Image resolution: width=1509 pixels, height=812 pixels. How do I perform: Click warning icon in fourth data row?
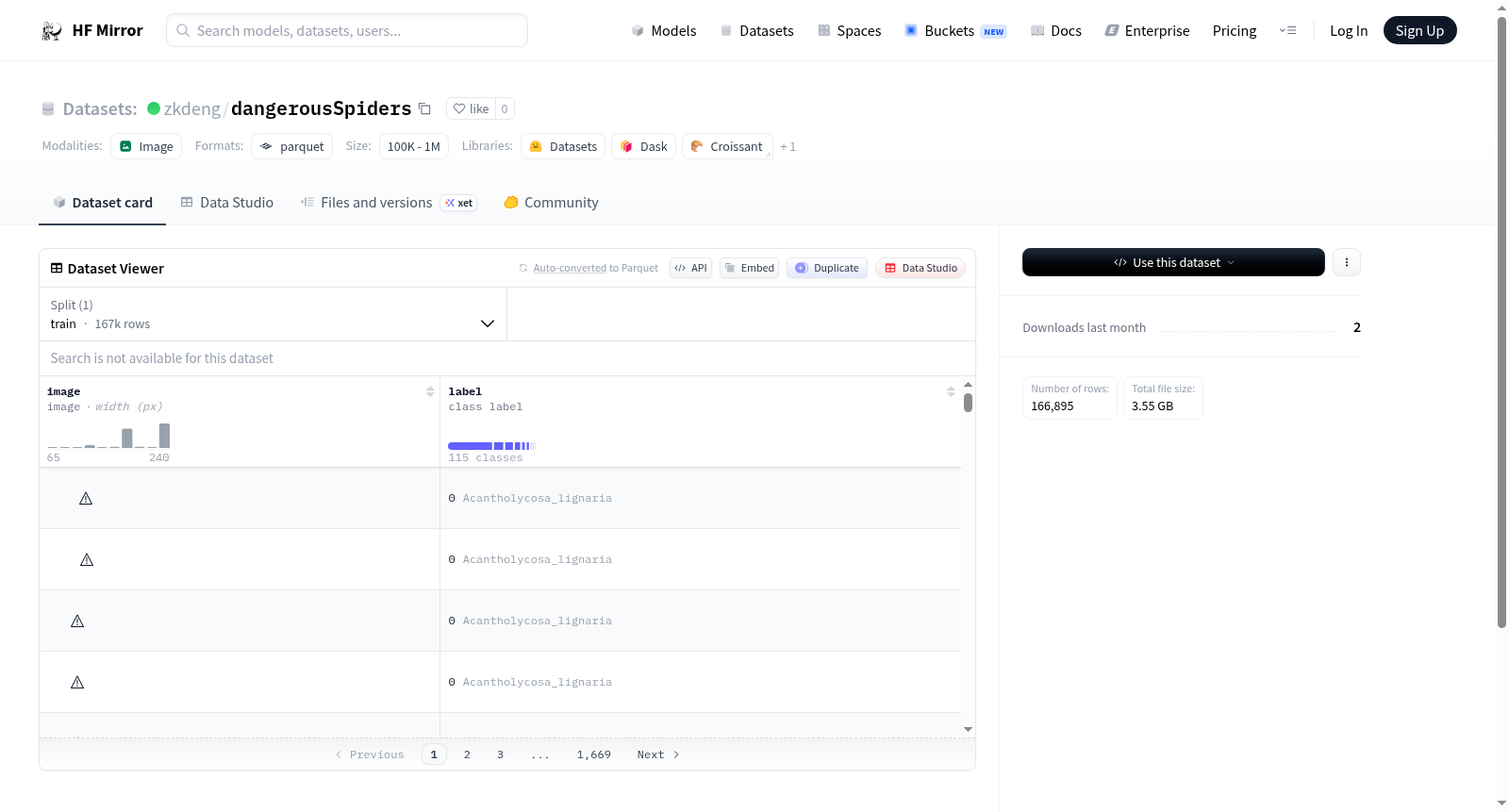(x=77, y=682)
